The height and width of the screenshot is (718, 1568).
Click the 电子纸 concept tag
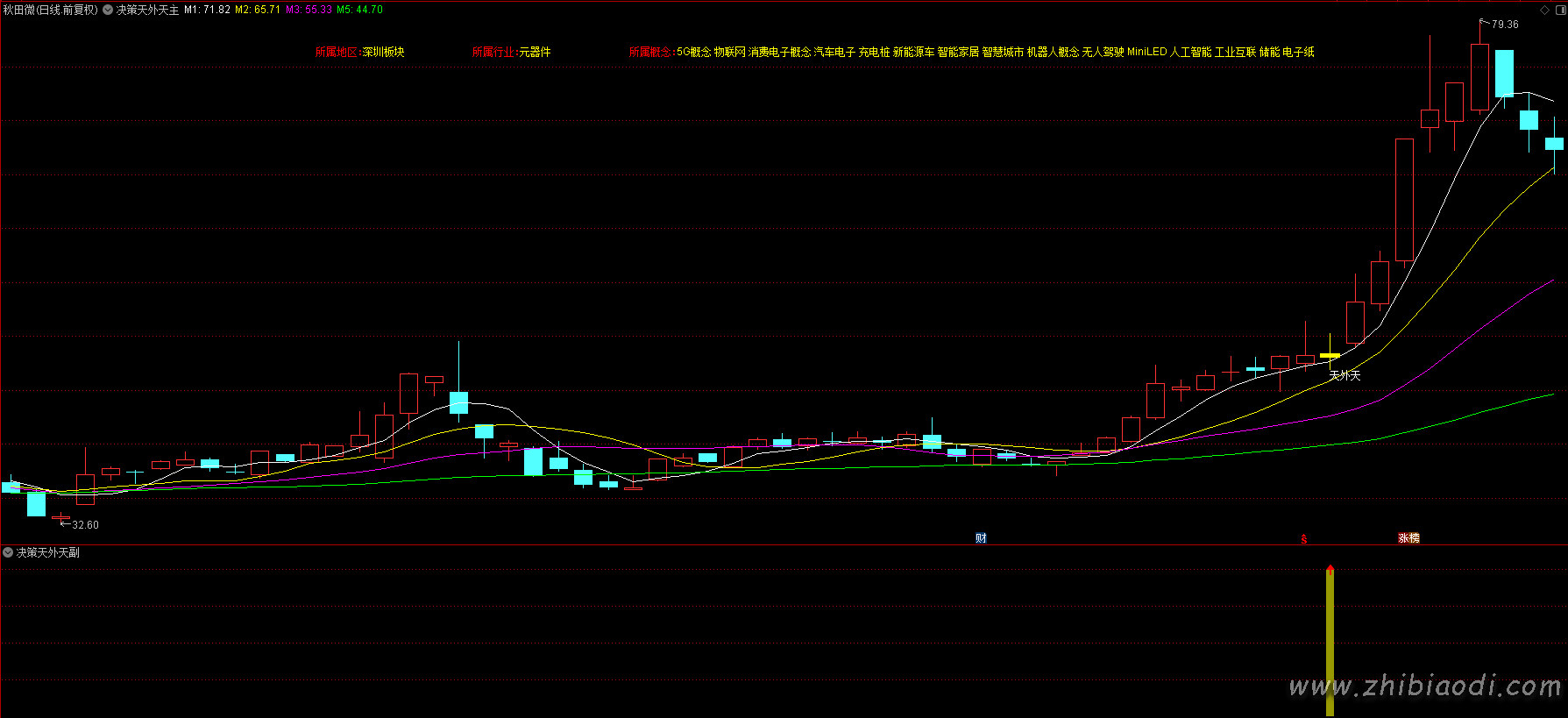point(1298,53)
